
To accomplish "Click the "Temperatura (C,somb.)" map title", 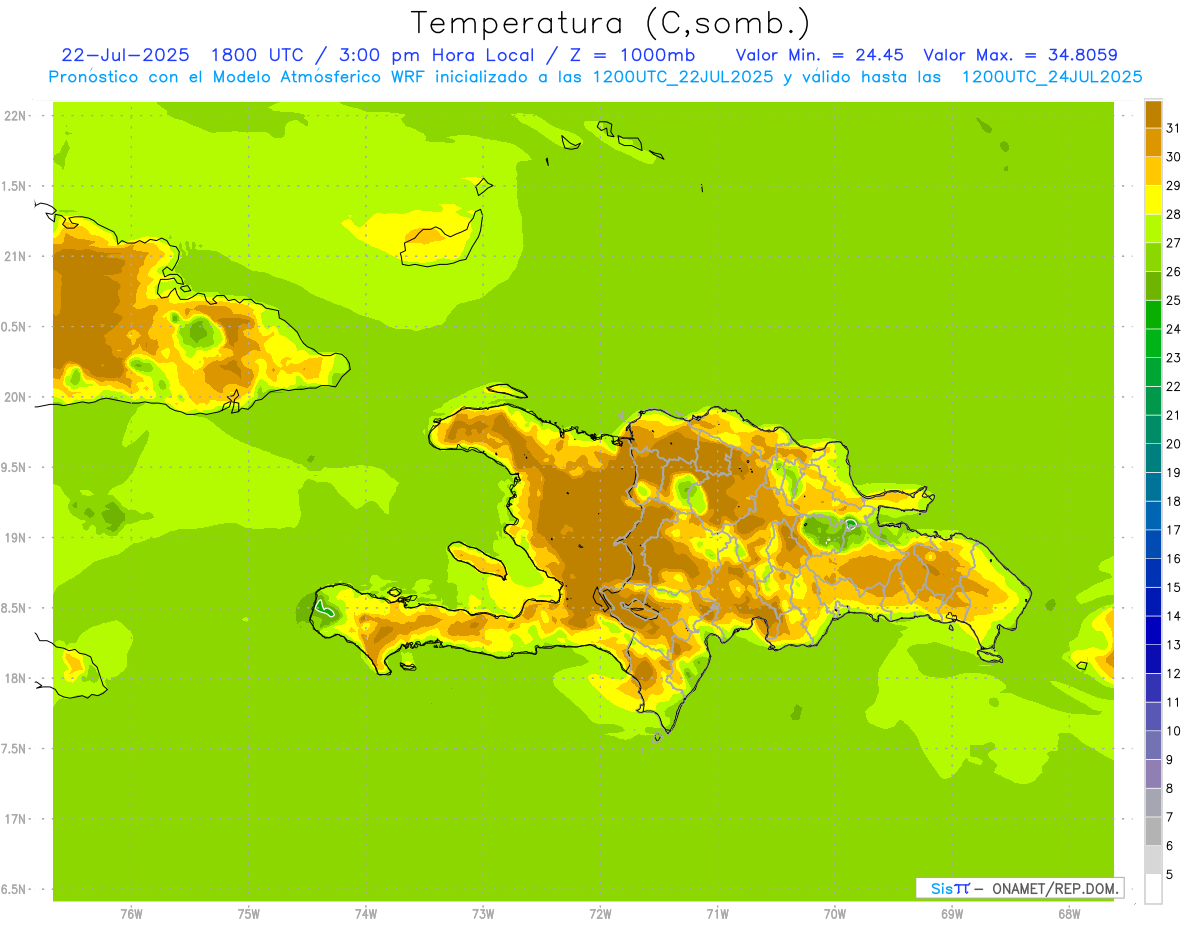I will coord(611,23).
